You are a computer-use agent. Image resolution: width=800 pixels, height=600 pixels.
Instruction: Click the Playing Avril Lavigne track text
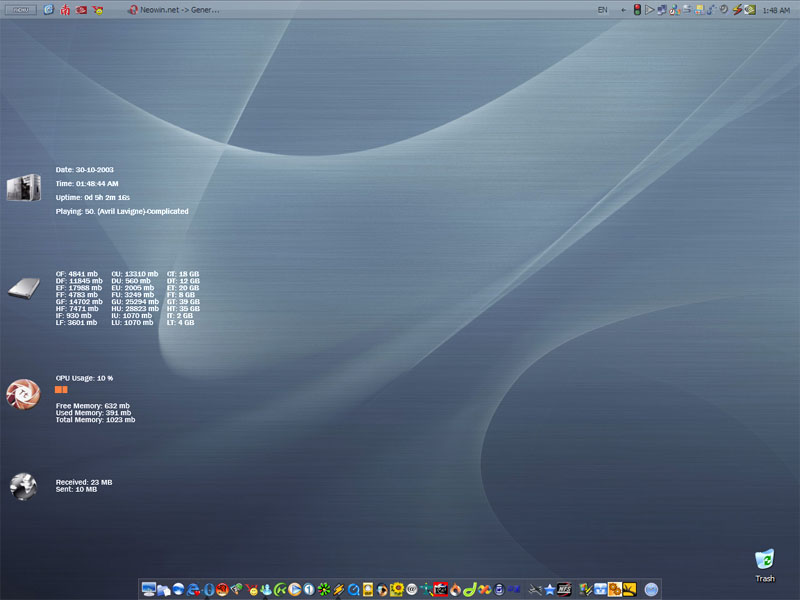(x=122, y=212)
